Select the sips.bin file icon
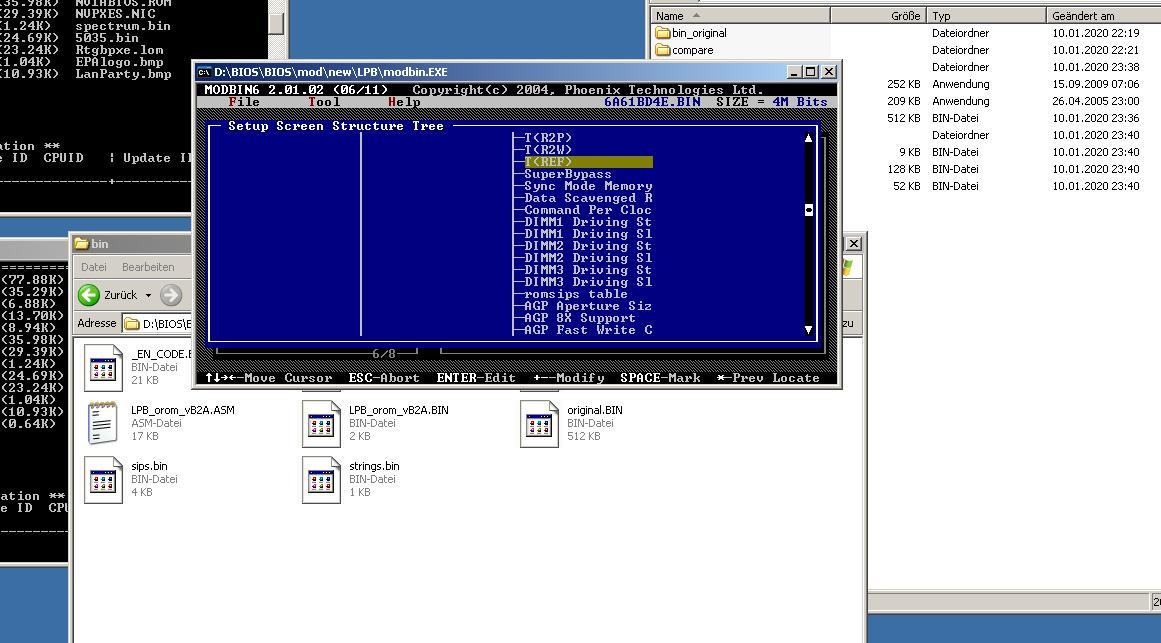Screen dimensions: 1161x643 [103, 479]
